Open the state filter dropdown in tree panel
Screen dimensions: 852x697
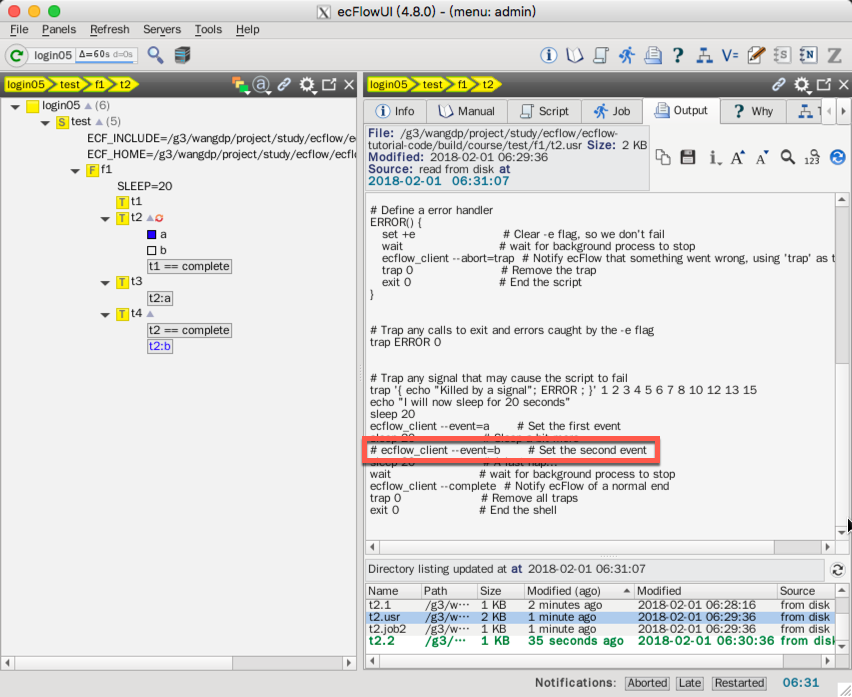tap(240, 85)
